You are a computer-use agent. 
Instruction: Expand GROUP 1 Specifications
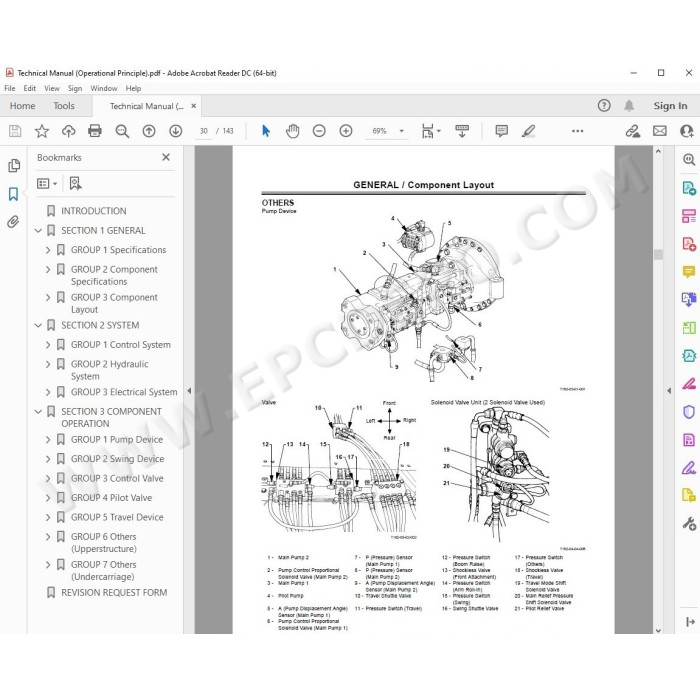[48, 250]
